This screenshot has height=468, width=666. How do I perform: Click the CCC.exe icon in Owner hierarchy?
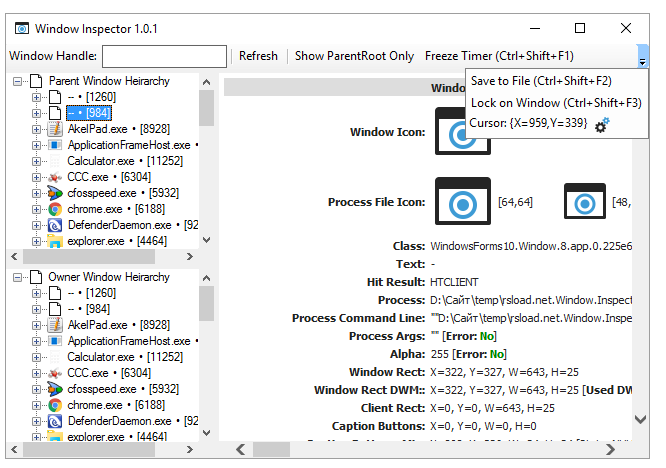click(56, 373)
